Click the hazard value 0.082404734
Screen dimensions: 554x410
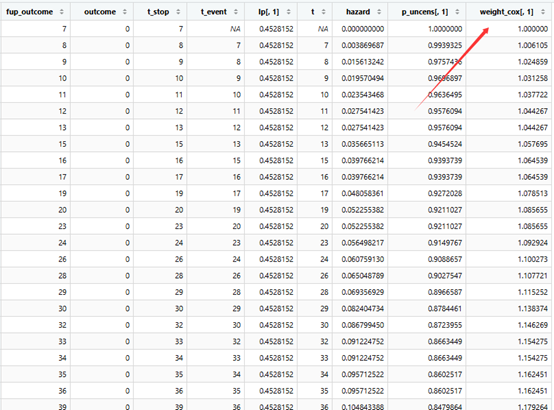coord(363,309)
